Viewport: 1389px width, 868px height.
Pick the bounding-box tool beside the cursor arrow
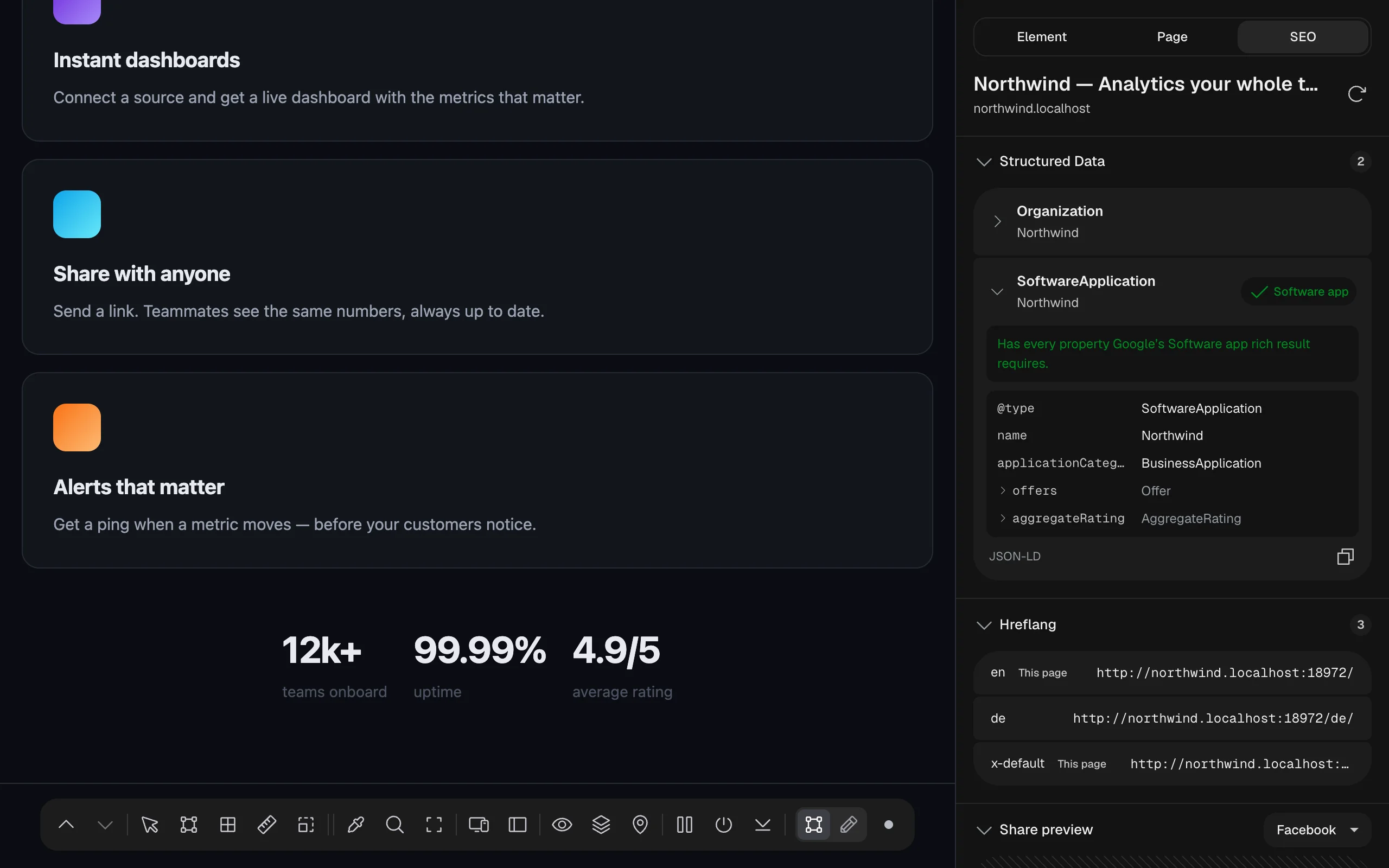click(189, 825)
